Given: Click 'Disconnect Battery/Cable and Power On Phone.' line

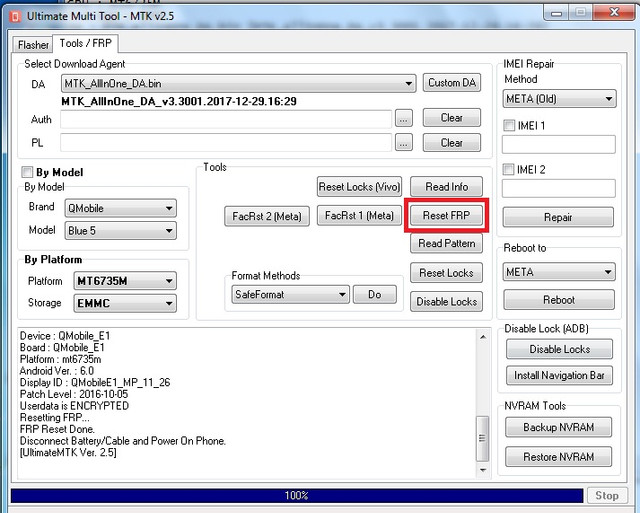Looking at the screenshot, I should tap(122, 441).
